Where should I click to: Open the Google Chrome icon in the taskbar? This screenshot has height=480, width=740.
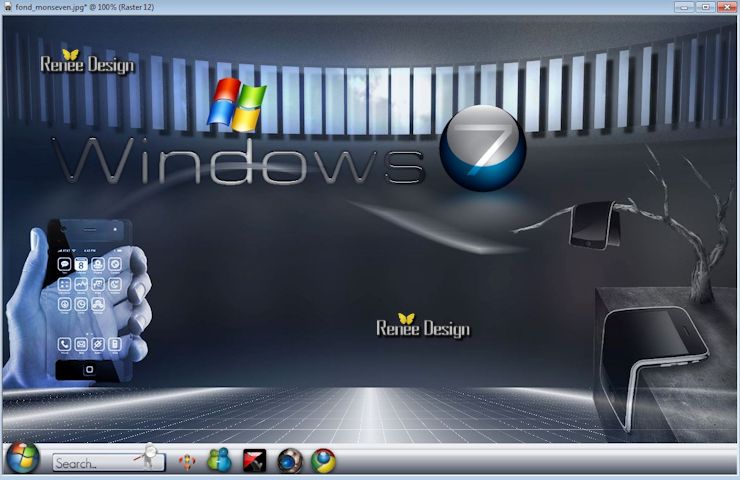tap(323, 461)
